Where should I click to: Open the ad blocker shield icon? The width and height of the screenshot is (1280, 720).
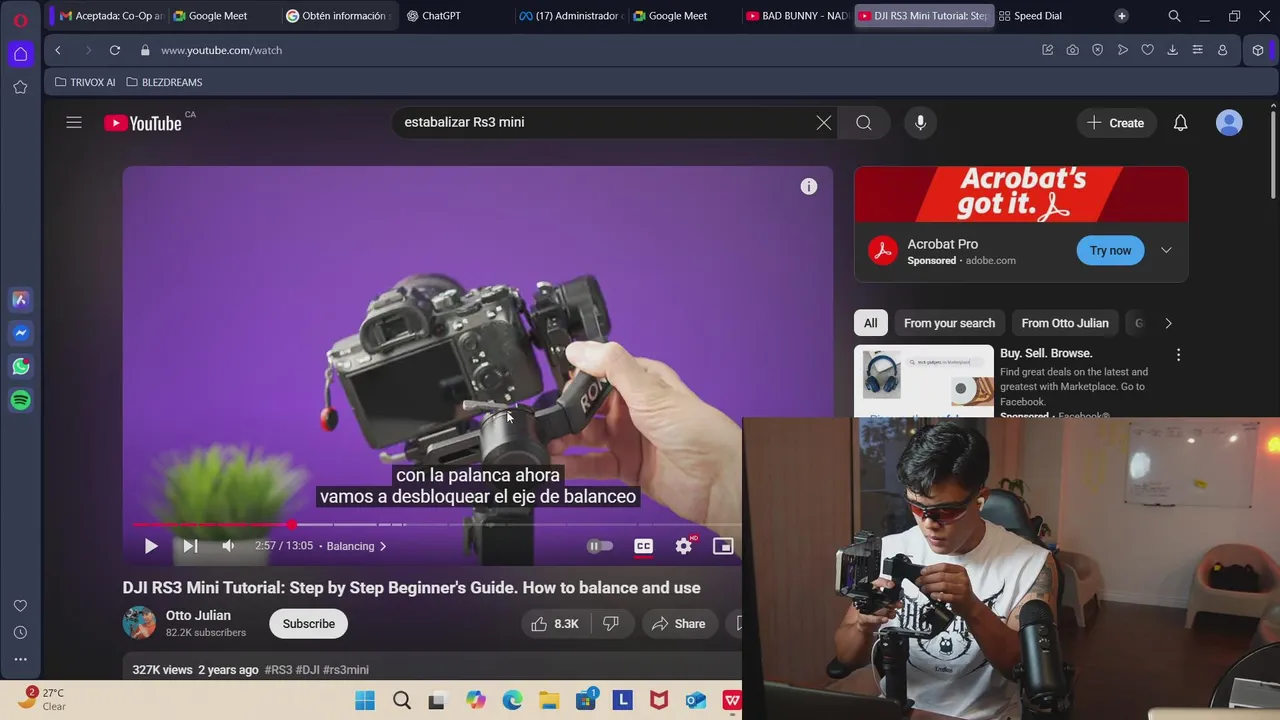[x=1097, y=50]
